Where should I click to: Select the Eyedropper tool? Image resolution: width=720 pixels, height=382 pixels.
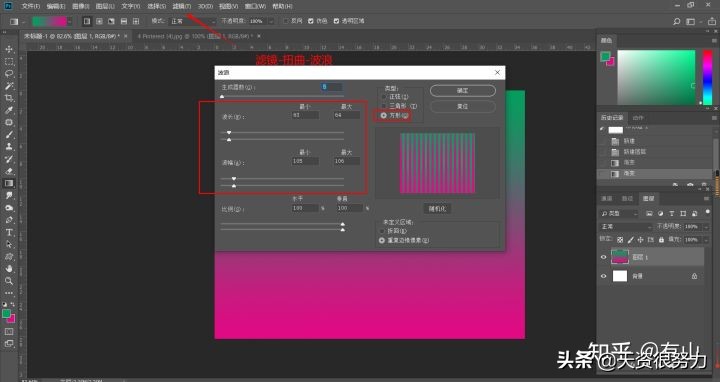(x=9, y=110)
